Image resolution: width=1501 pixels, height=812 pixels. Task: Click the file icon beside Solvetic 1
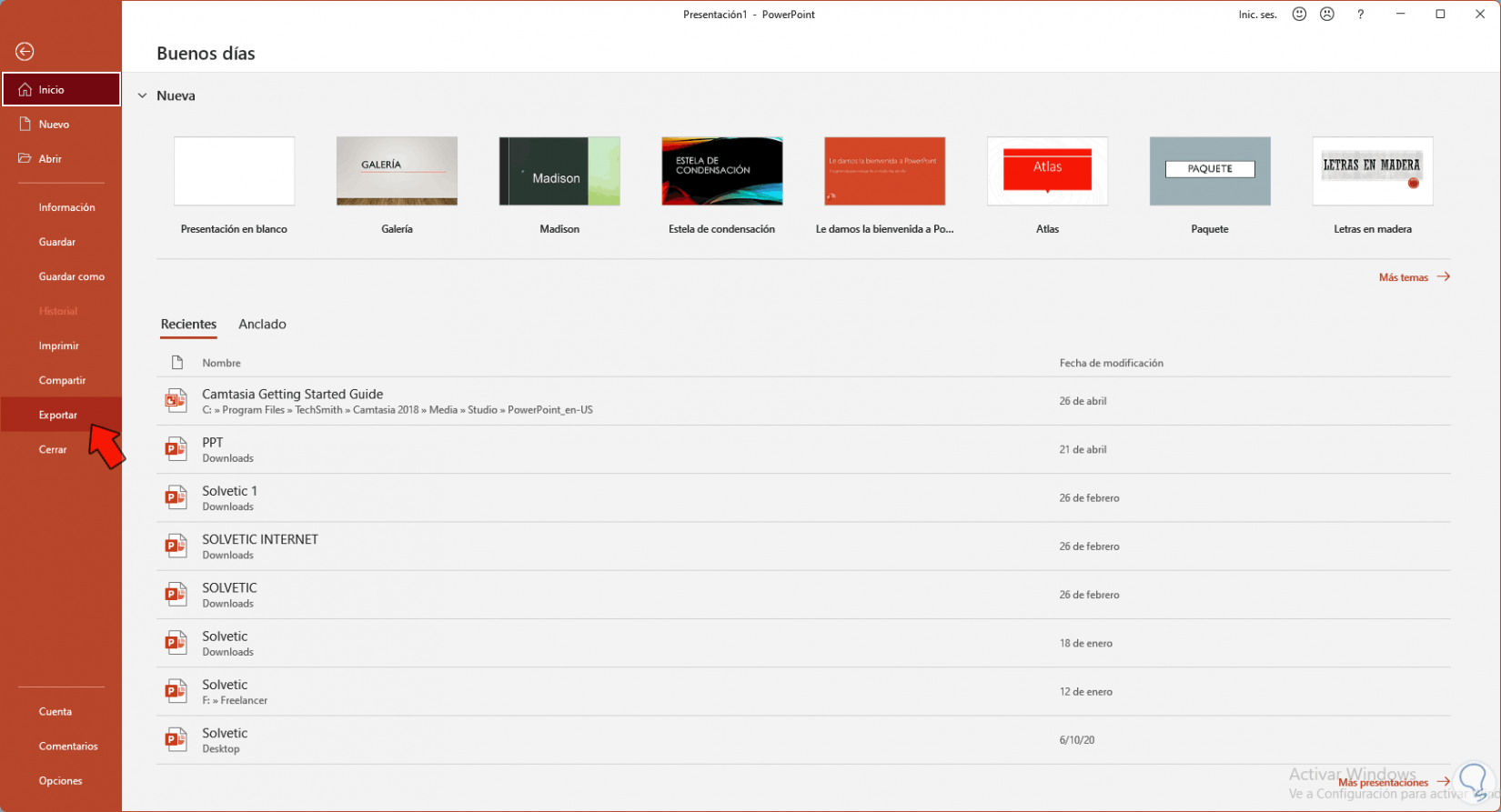click(176, 497)
